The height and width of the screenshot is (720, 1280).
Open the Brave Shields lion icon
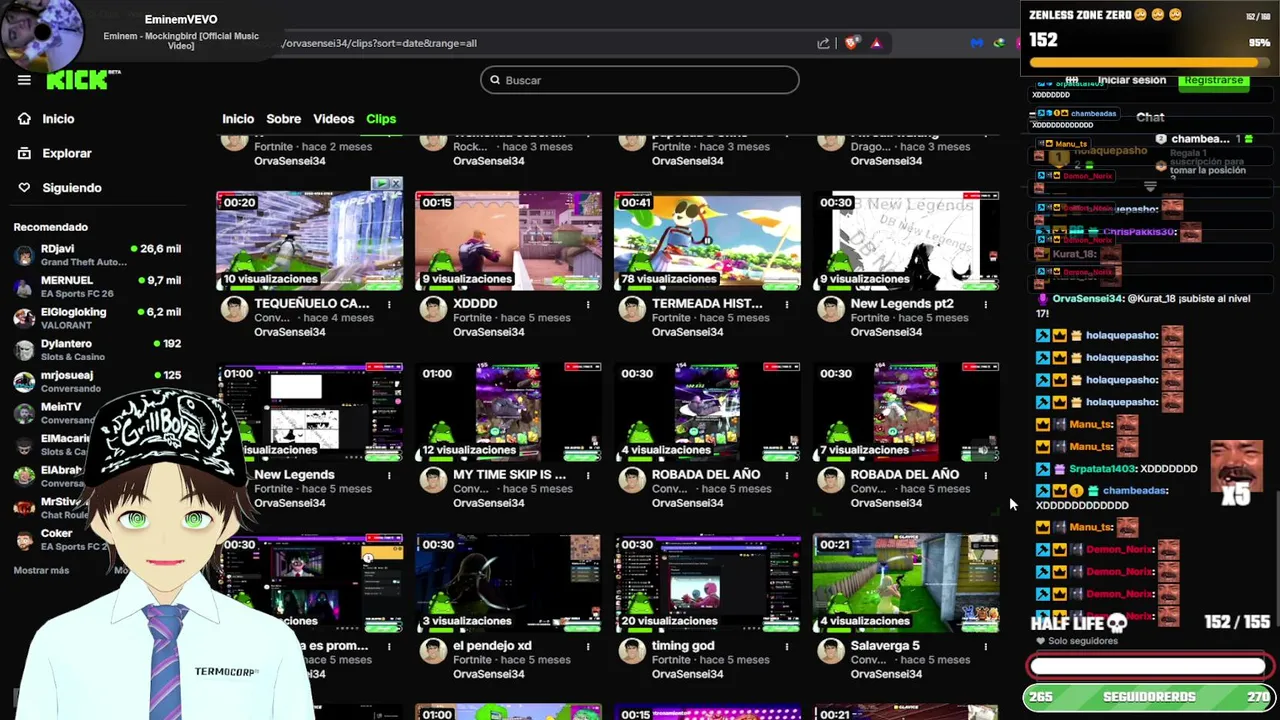pyautogui.click(x=851, y=43)
